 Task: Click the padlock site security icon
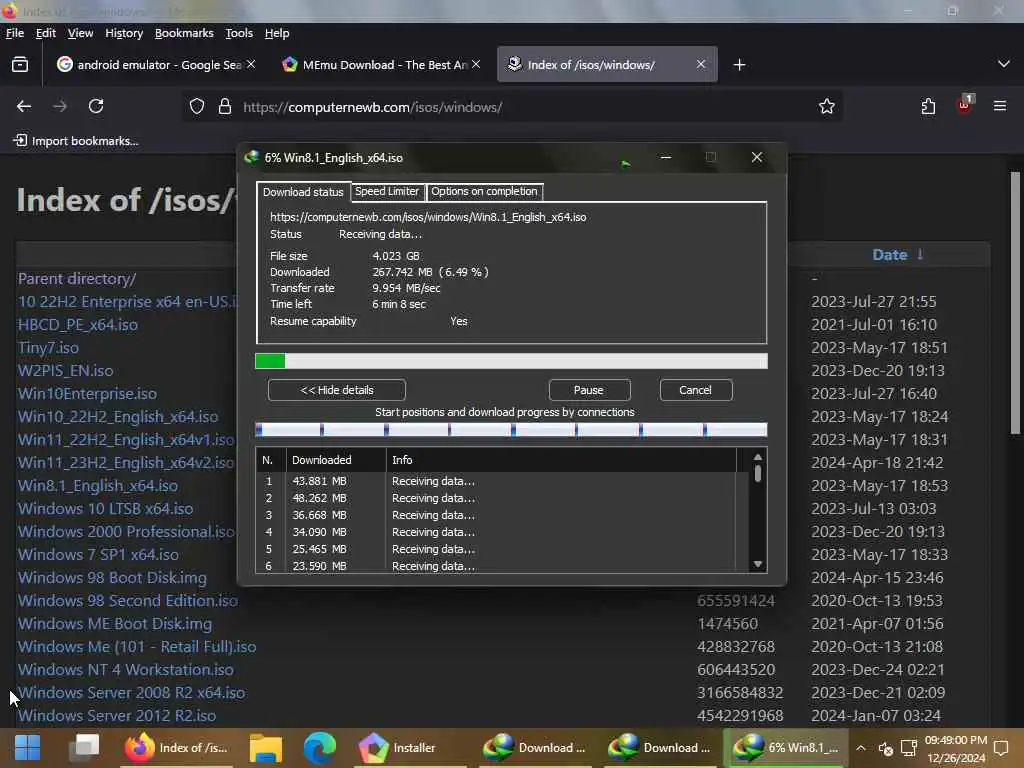[x=225, y=106]
